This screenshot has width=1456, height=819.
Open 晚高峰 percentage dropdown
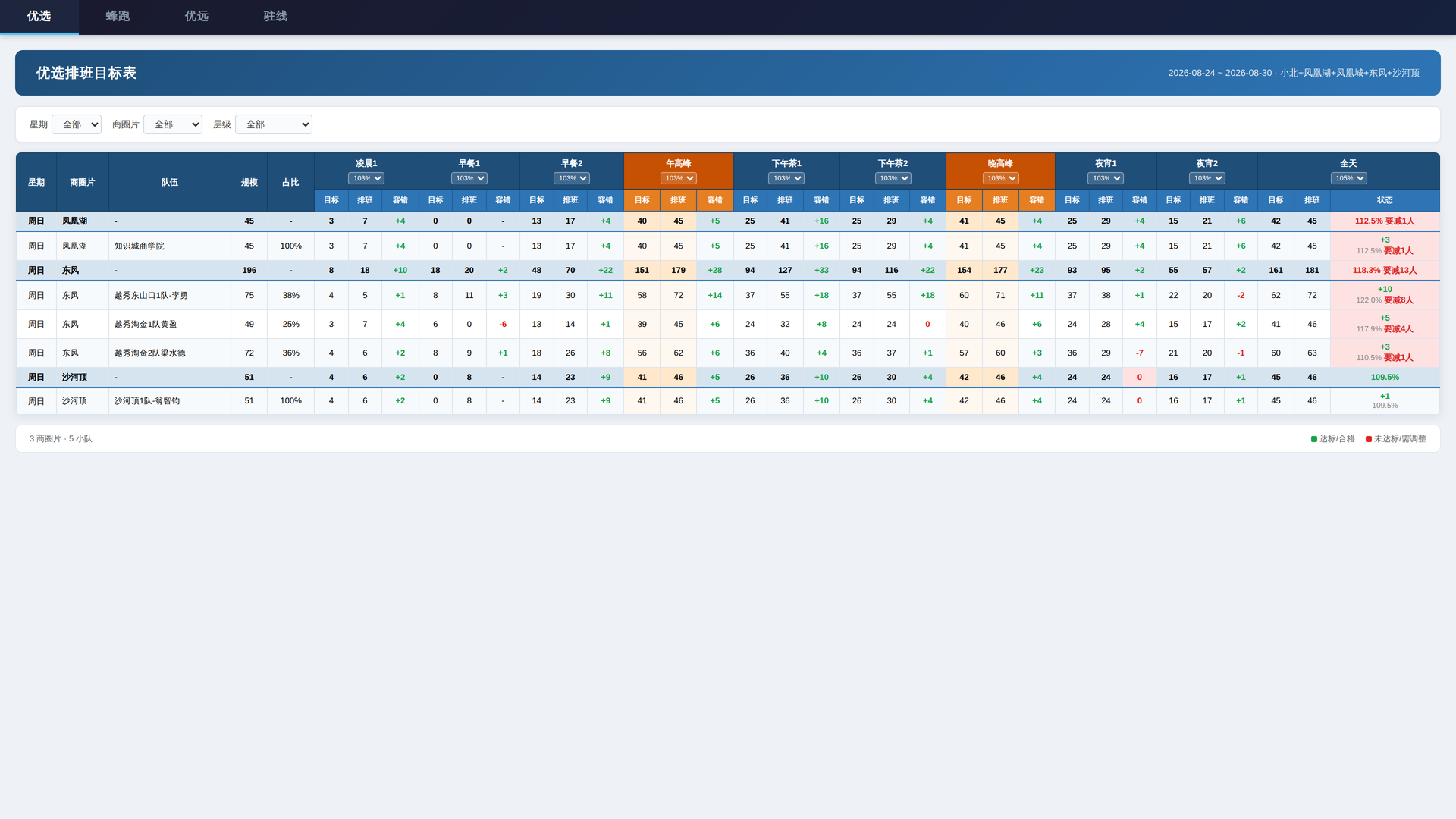click(1001, 178)
